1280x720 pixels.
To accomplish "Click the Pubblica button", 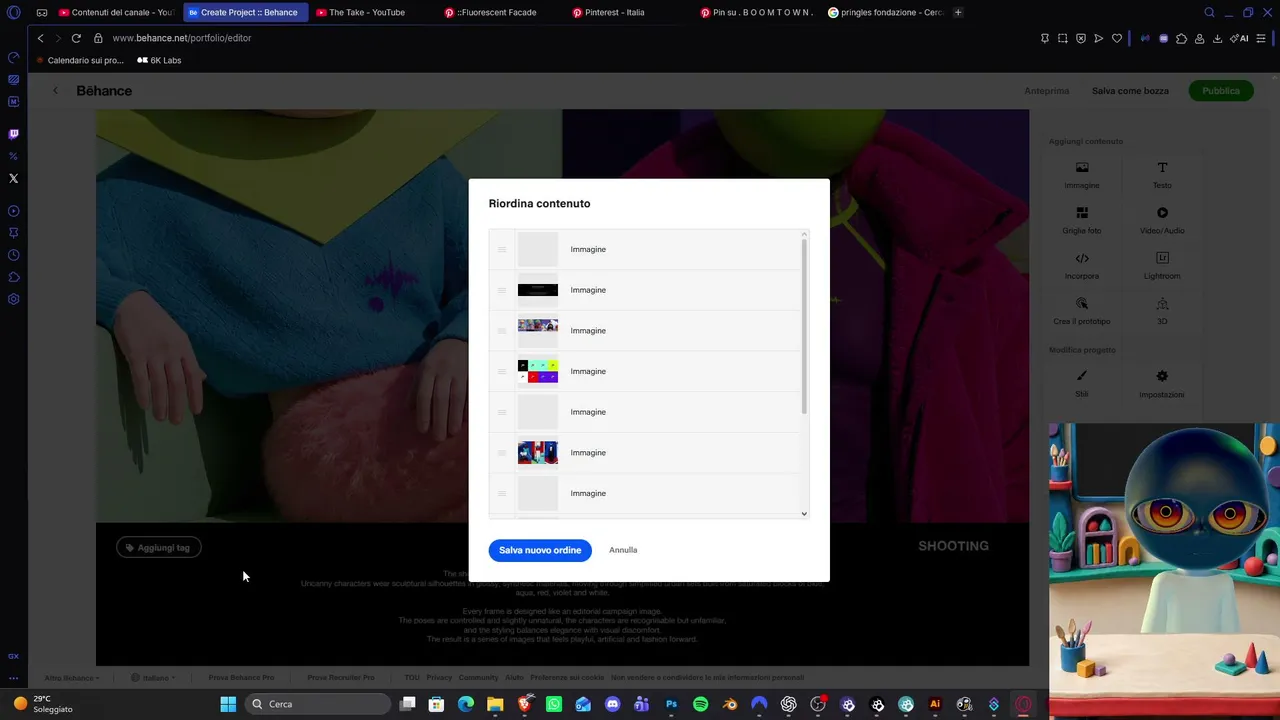I will tap(1221, 91).
